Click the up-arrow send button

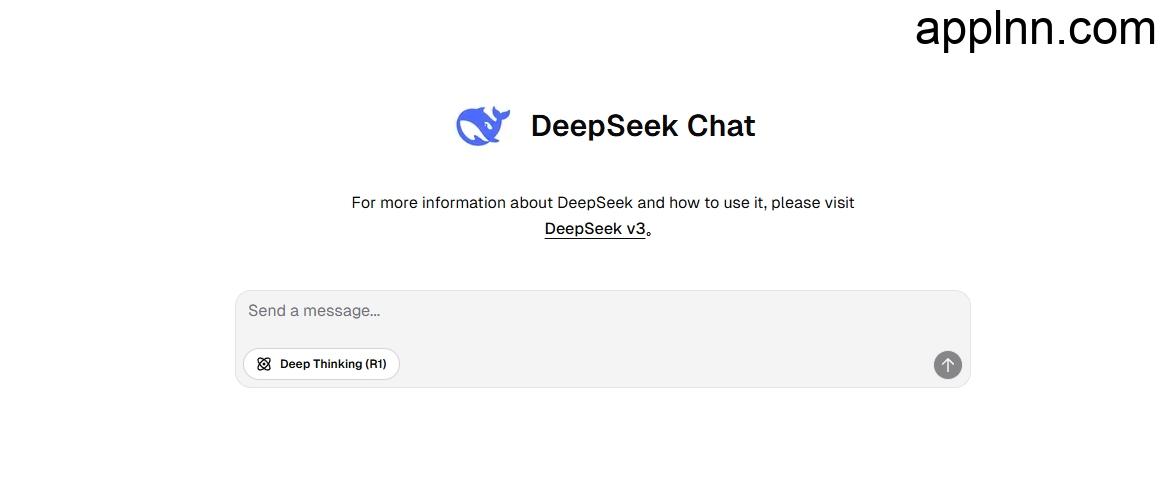pyautogui.click(x=947, y=365)
